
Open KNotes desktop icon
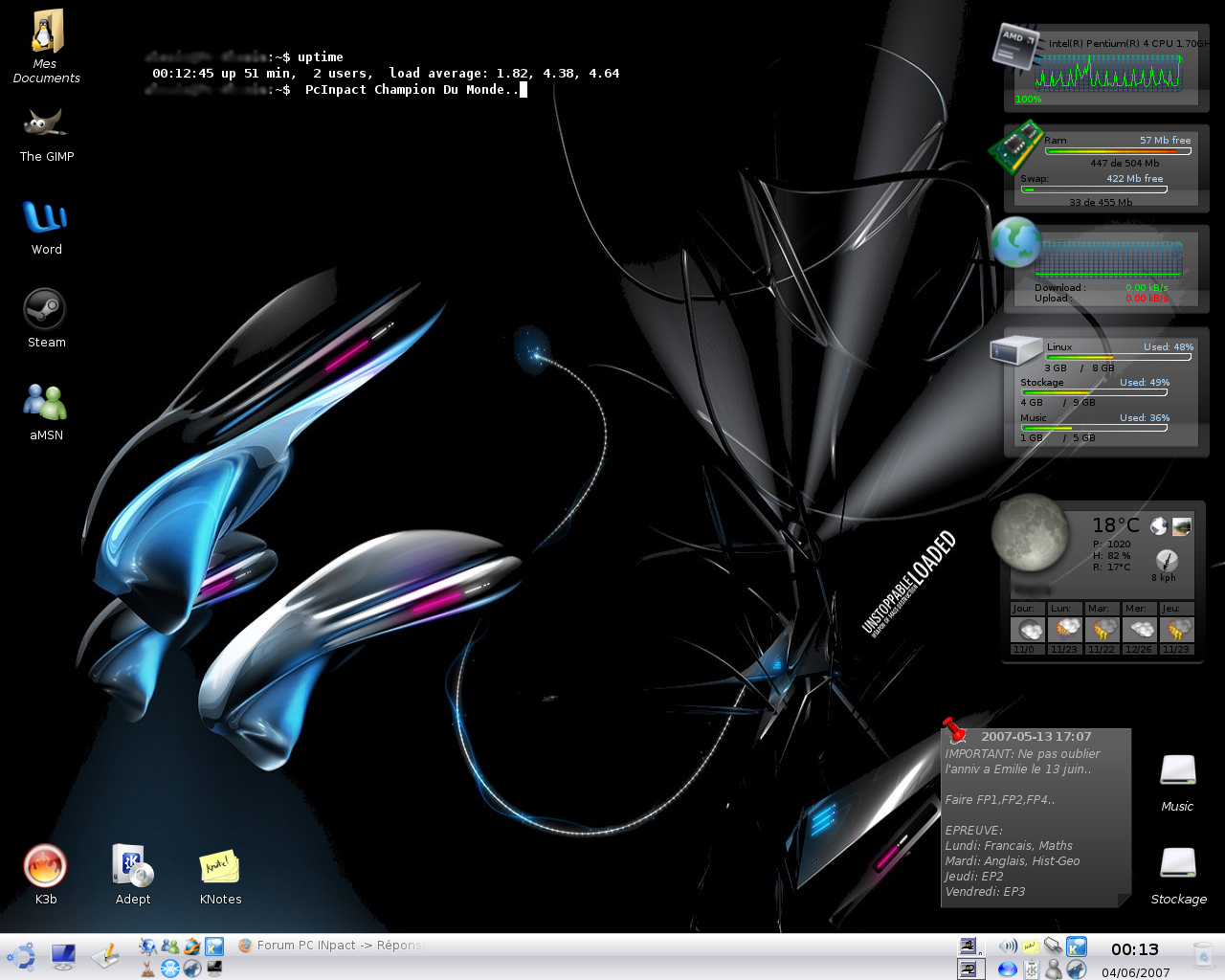pyautogui.click(x=219, y=867)
